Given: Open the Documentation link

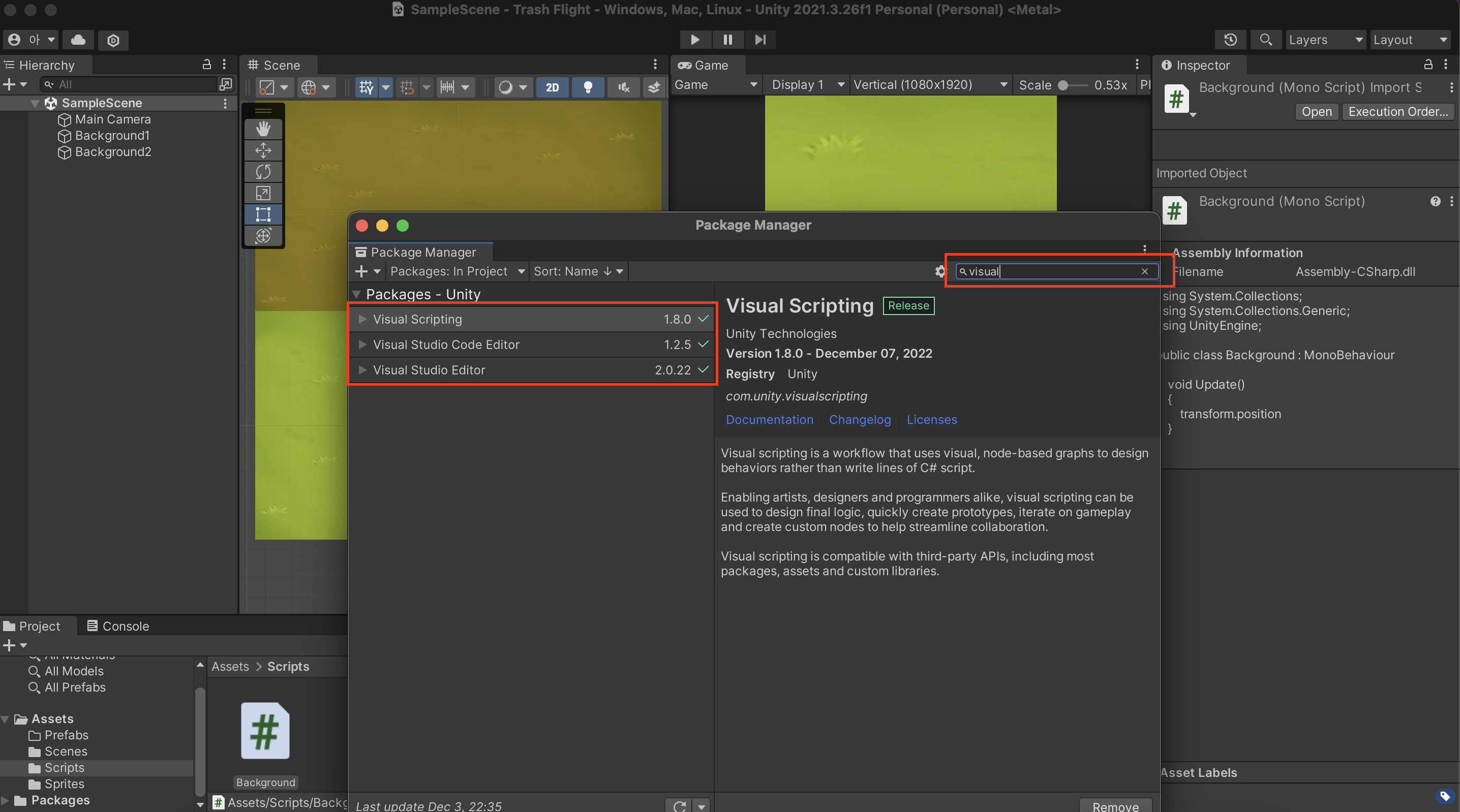Looking at the screenshot, I should click(x=769, y=420).
